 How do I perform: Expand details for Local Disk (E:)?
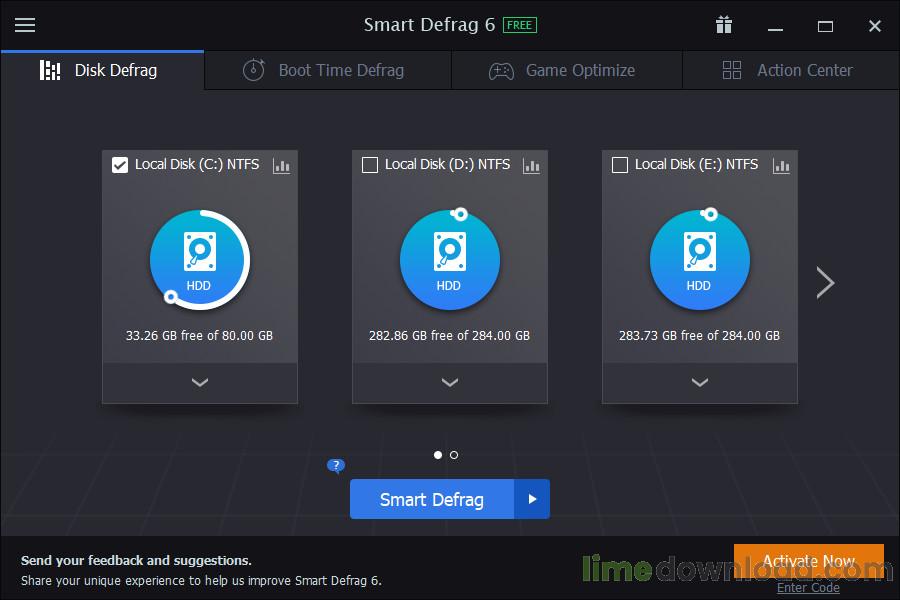click(699, 382)
